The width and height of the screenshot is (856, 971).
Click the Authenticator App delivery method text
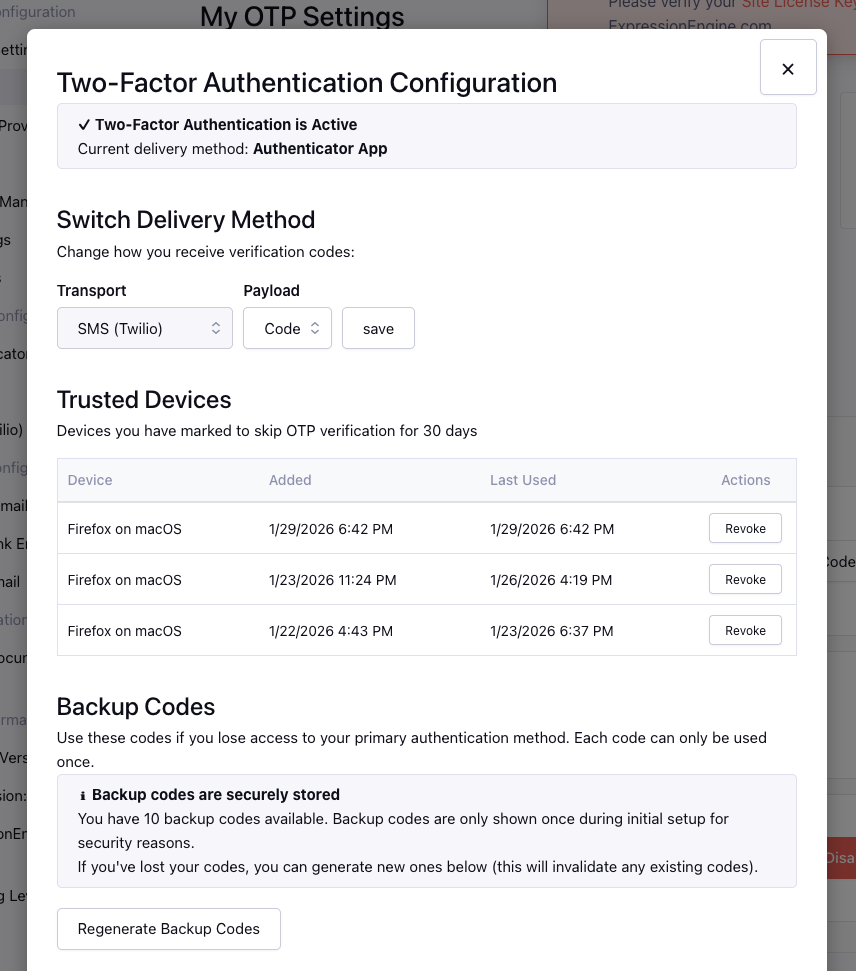320,149
